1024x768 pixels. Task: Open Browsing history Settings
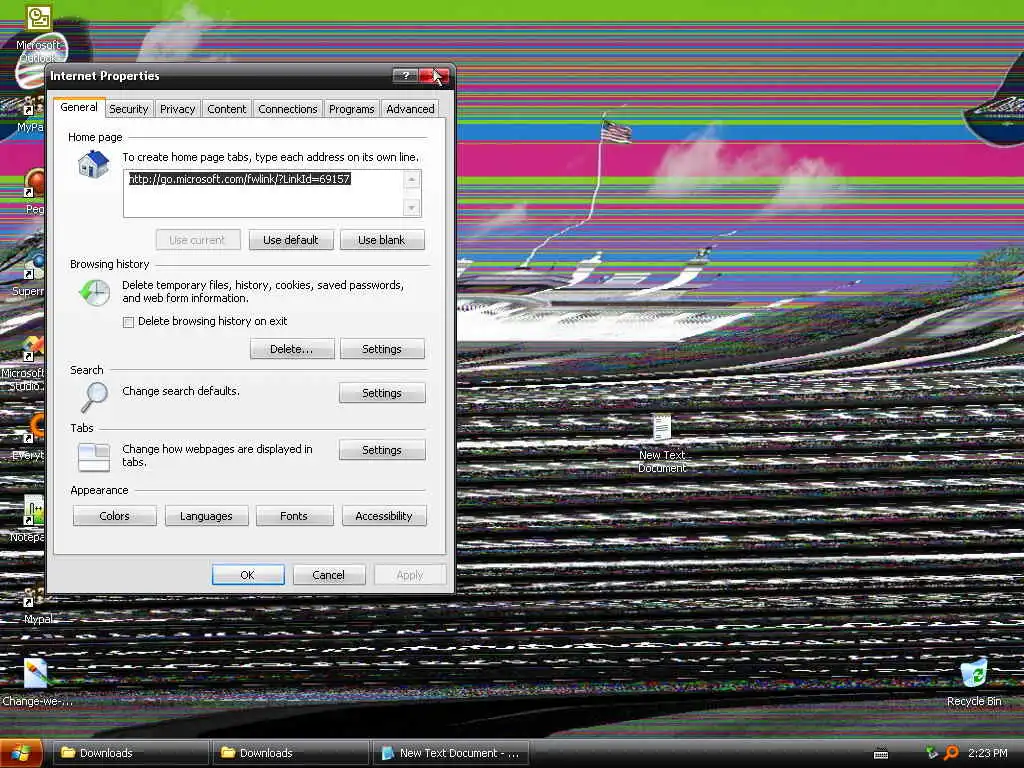382,349
